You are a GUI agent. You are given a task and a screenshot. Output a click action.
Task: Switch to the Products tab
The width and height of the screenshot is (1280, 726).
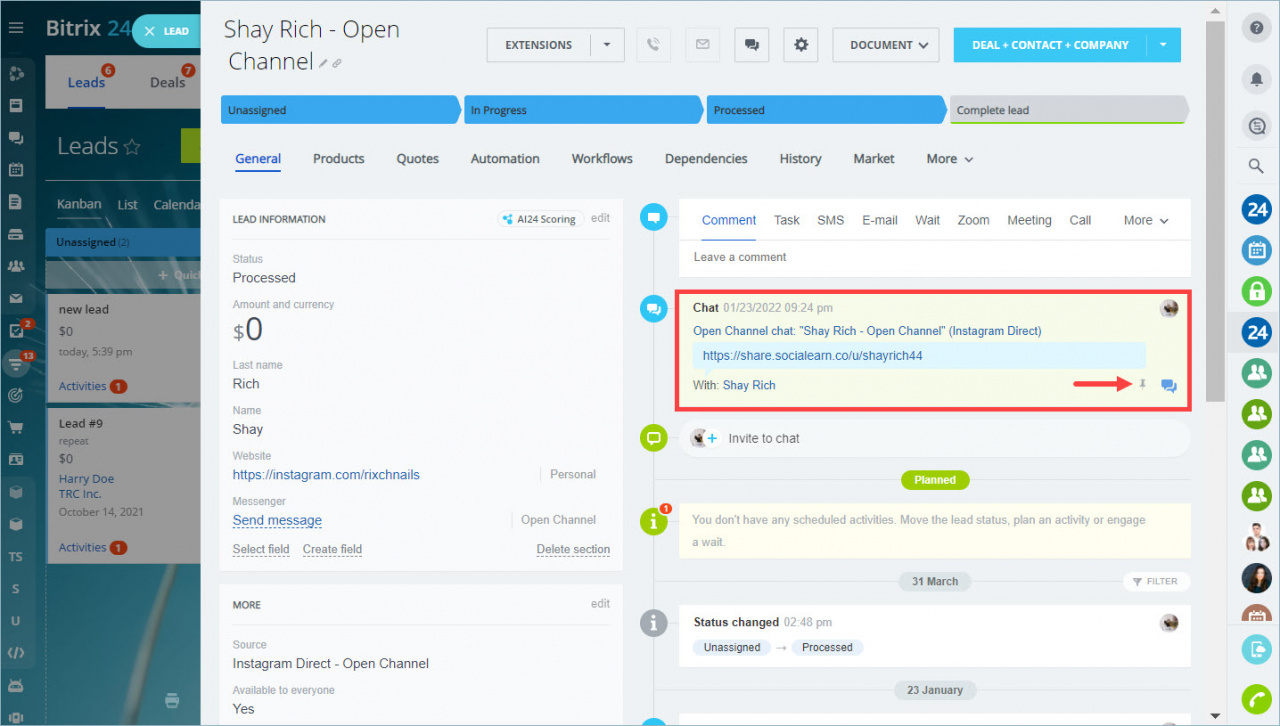pyautogui.click(x=338, y=159)
